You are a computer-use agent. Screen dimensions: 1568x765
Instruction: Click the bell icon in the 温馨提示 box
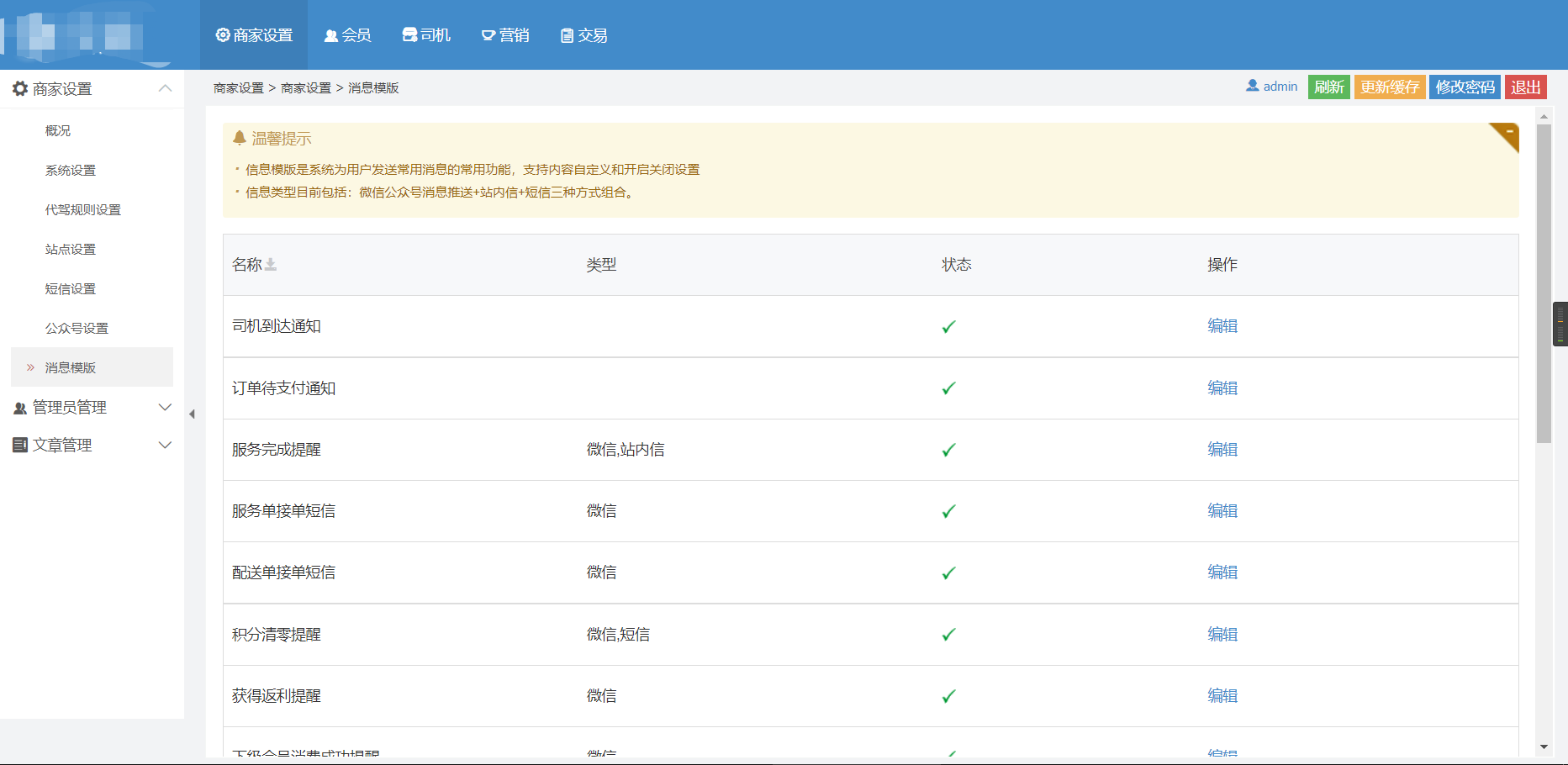point(239,138)
